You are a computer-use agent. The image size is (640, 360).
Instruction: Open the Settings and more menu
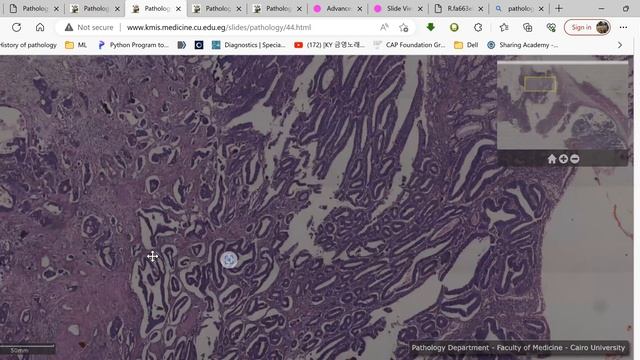coord(623,27)
